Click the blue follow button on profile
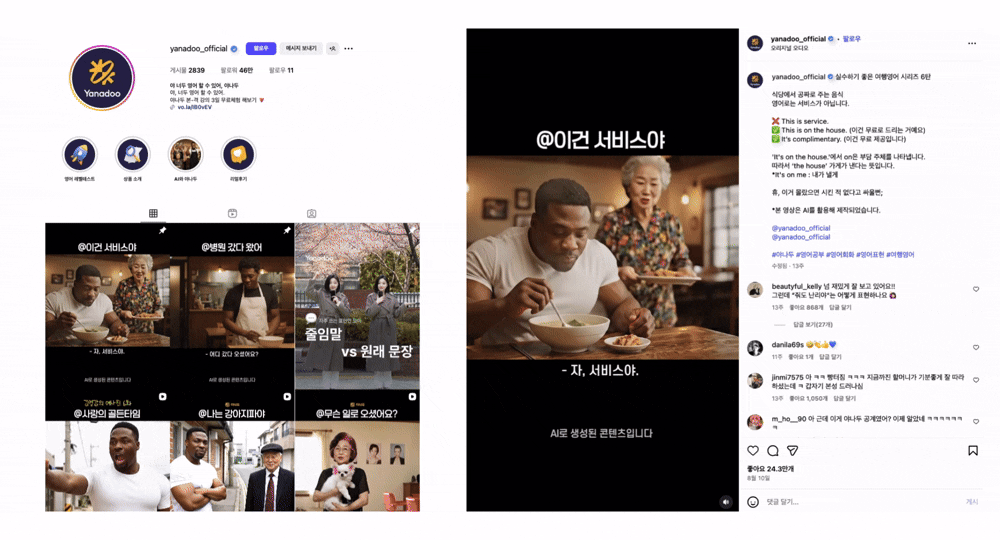Image resolution: width=1000 pixels, height=540 pixels. tap(261, 48)
